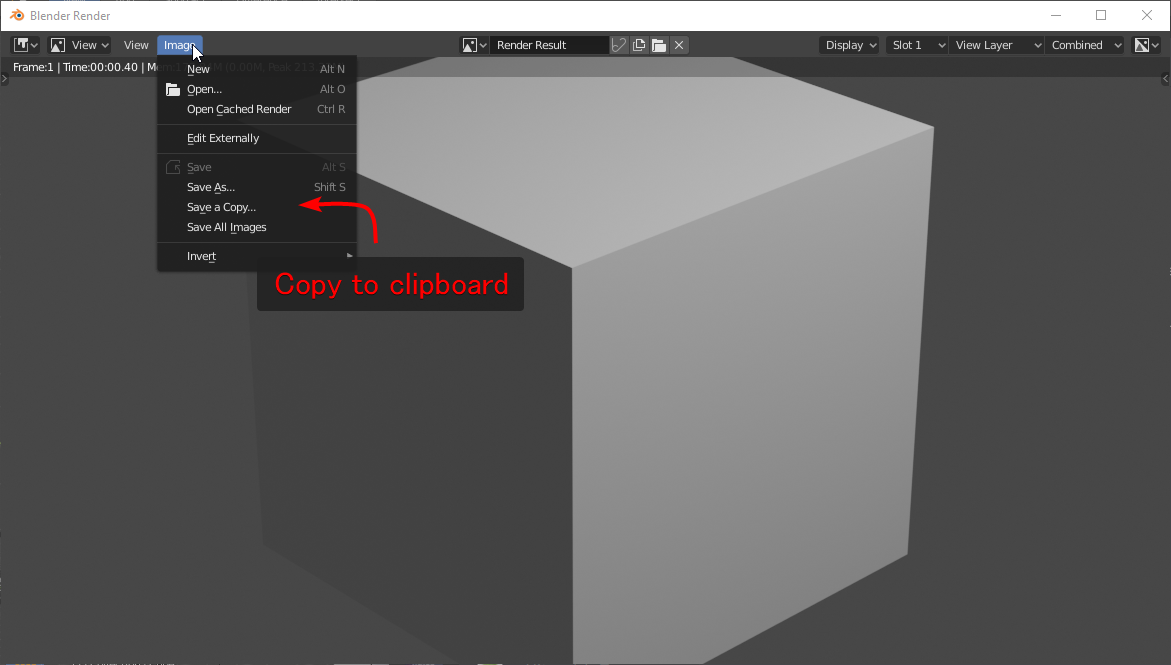Select Open Cached Render menu entry

[x=256, y=109]
